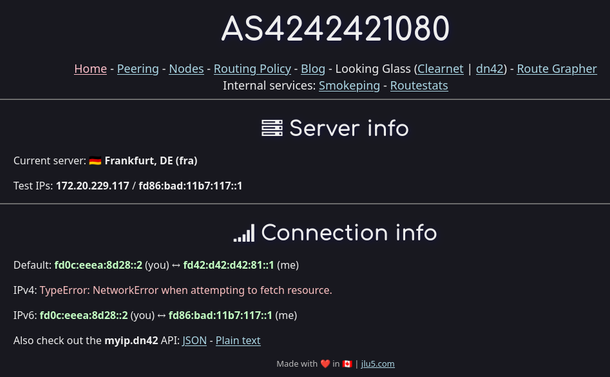The image size is (610, 377).
Task: Open the Nodes page link
Action: point(186,69)
